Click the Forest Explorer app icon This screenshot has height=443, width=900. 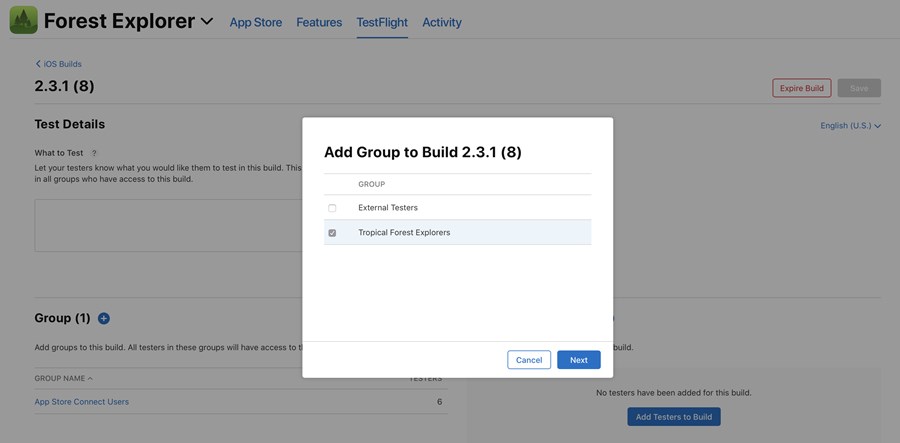pos(24,20)
